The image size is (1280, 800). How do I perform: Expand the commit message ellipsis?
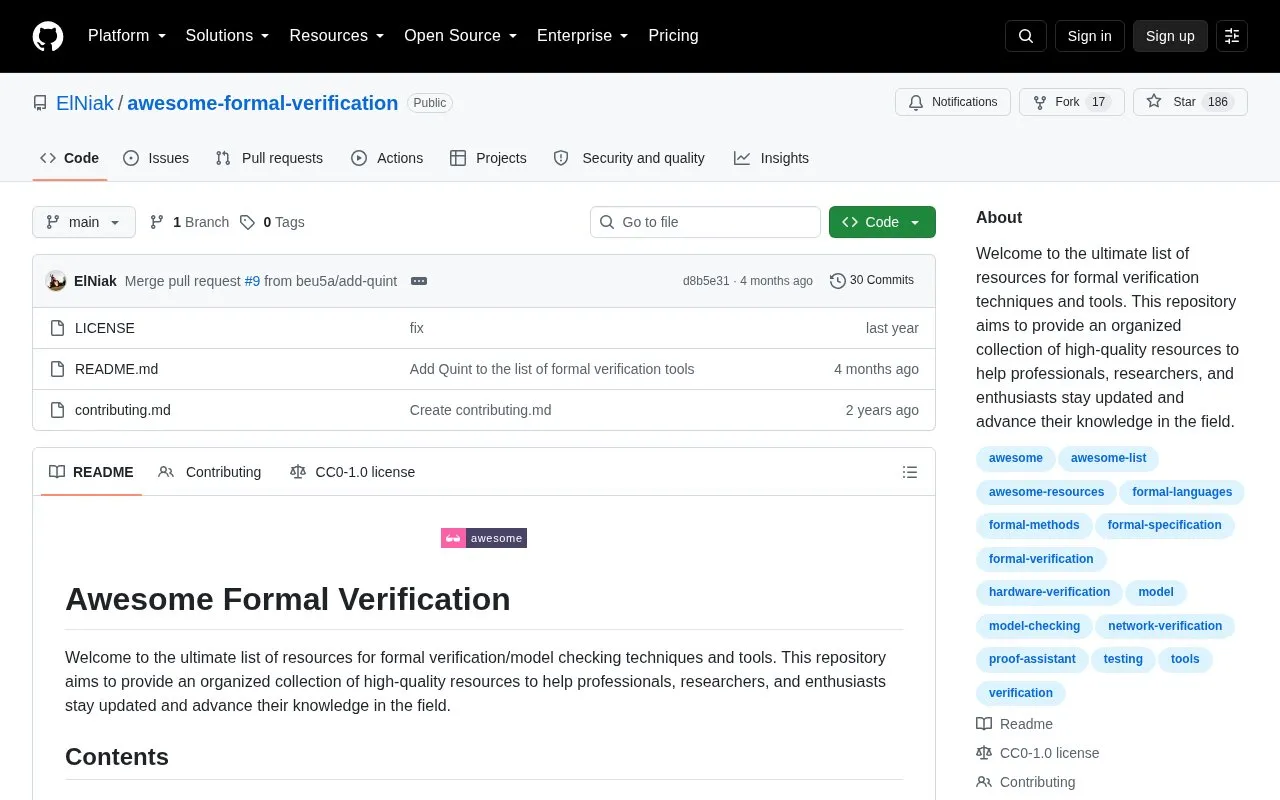419,281
